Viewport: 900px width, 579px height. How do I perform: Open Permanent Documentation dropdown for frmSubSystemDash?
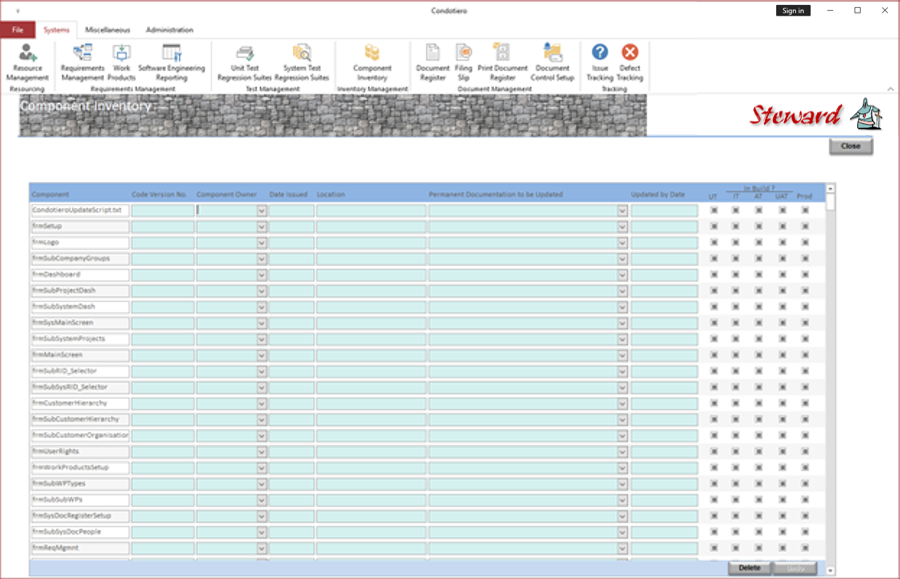pyautogui.click(x=622, y=307)
